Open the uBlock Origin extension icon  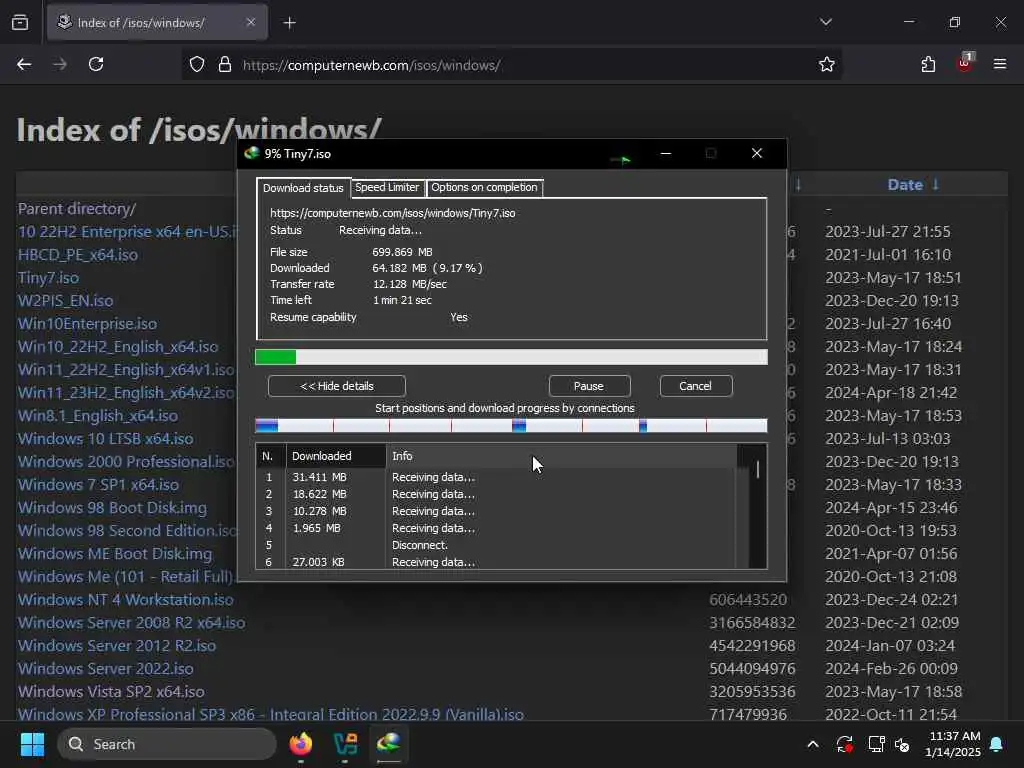tap(965, 63)
